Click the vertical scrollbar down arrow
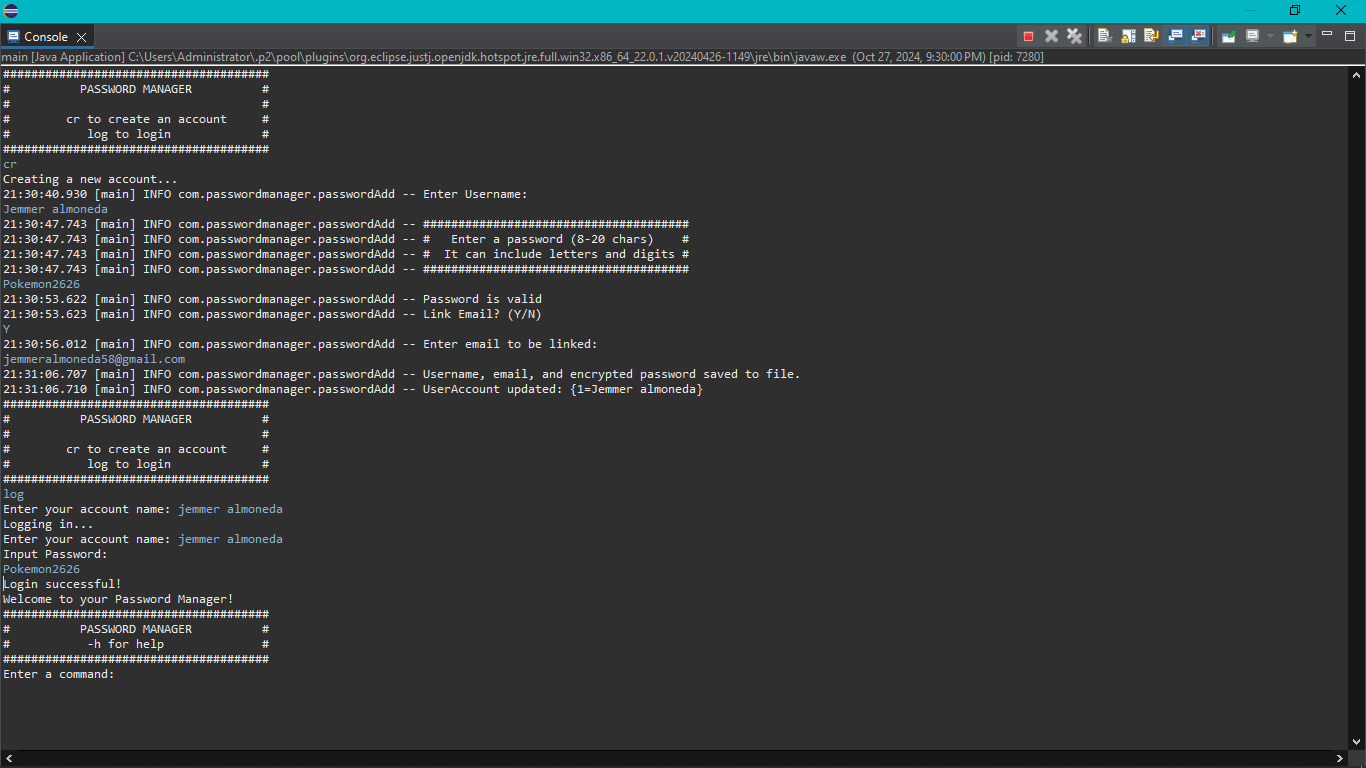Image resolution: width=1366 pixels, height=768 pixels. click(1356, 741)
